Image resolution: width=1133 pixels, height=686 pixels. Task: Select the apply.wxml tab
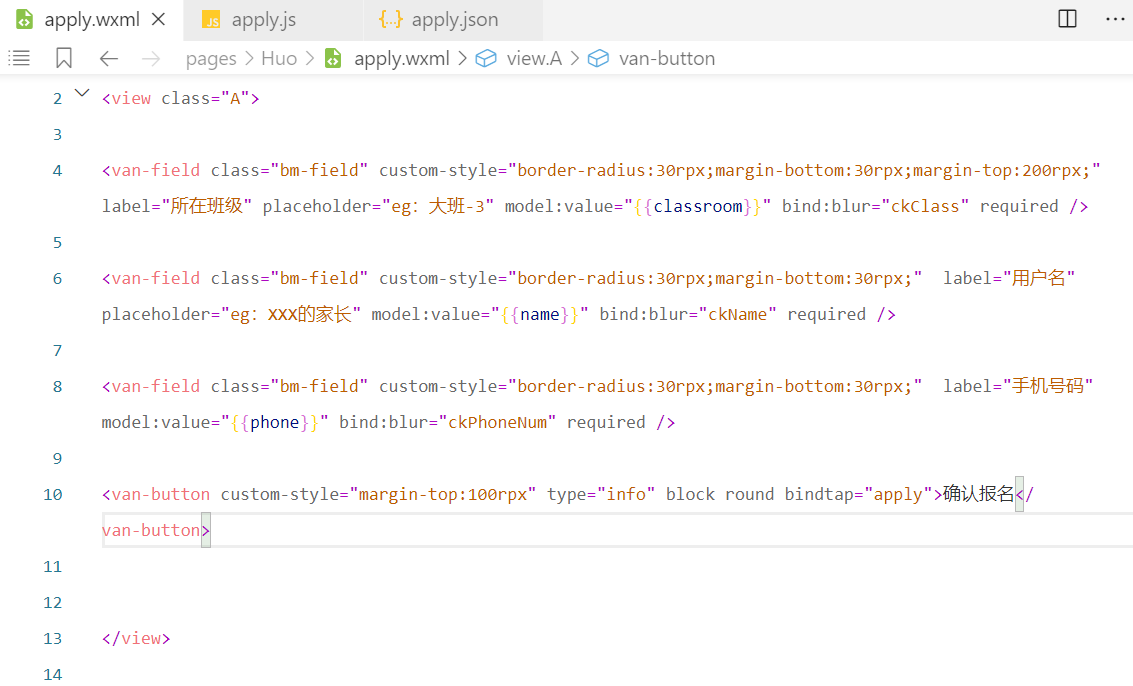tap(91, 20)
